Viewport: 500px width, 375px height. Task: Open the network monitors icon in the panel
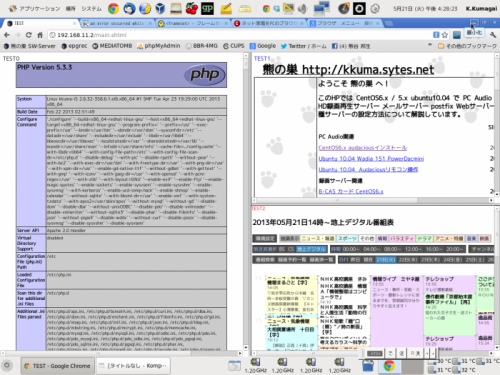pos(321,8)
